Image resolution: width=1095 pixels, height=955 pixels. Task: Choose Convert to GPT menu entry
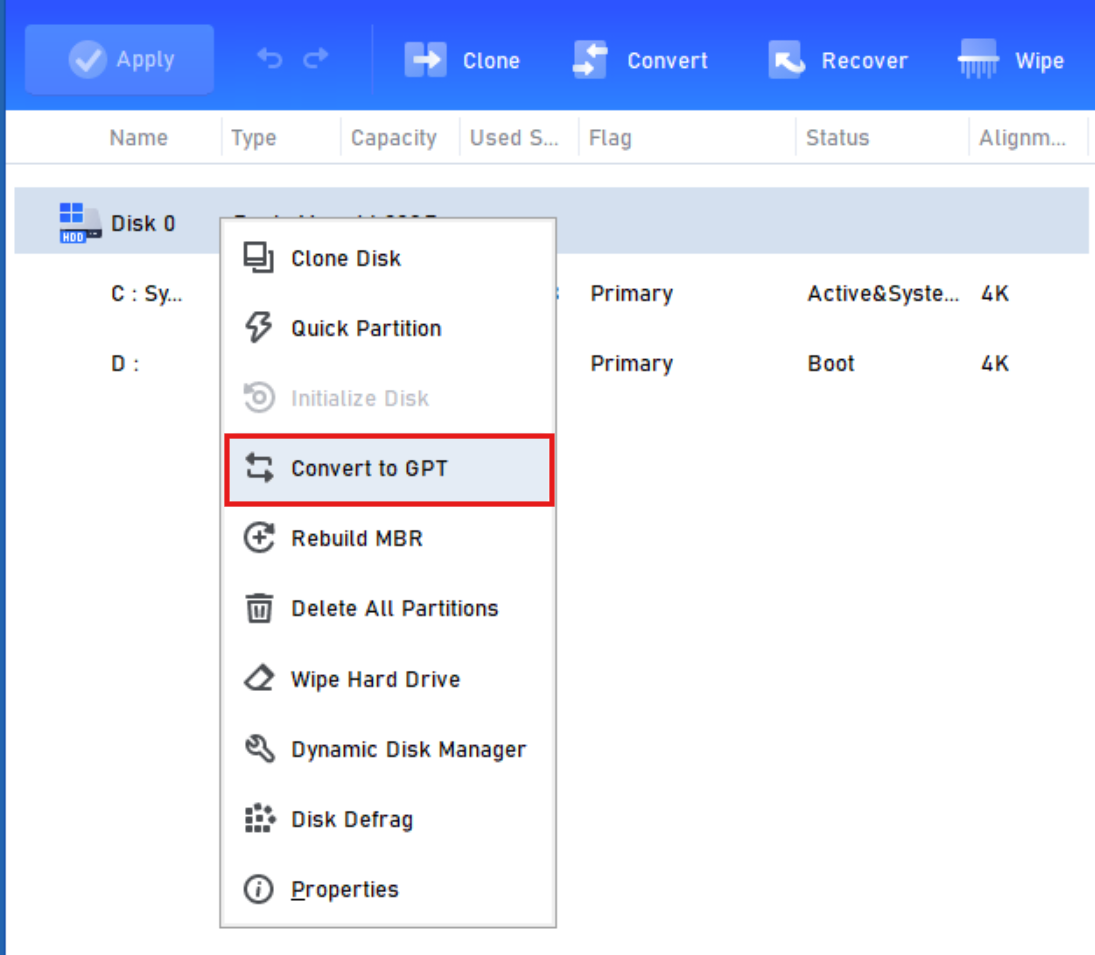pos(369,468)
